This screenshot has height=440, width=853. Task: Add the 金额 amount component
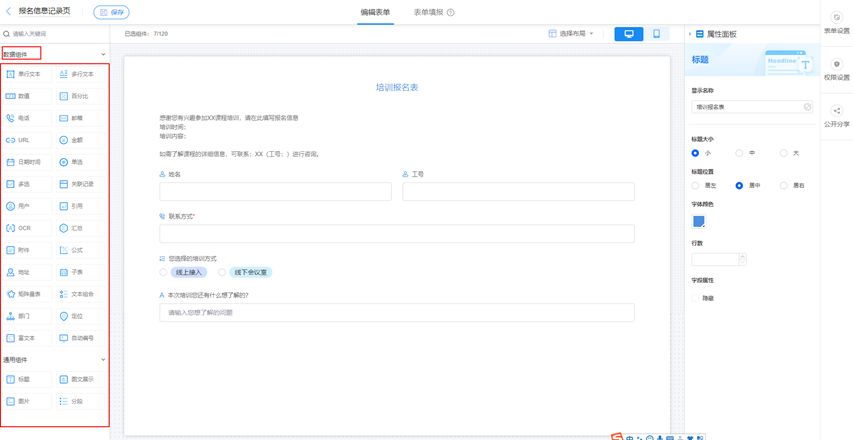point(81,140)
